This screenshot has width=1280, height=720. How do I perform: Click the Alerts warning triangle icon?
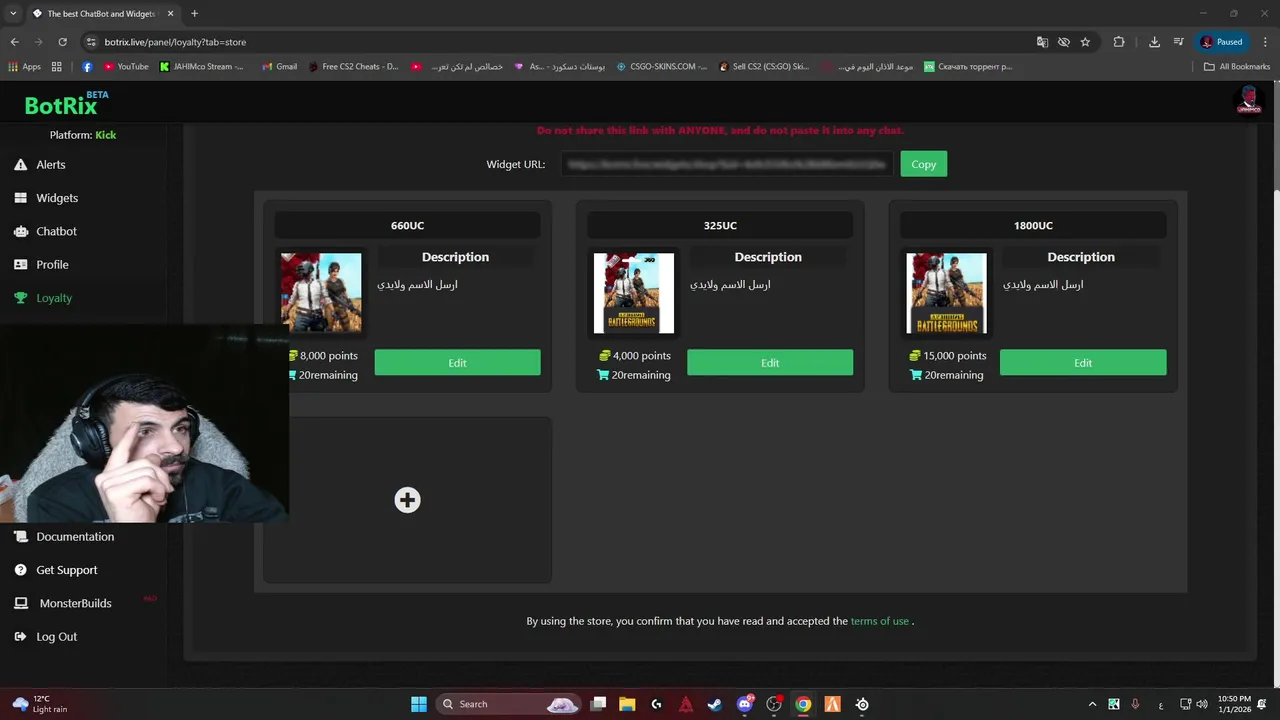pos(20,165)
